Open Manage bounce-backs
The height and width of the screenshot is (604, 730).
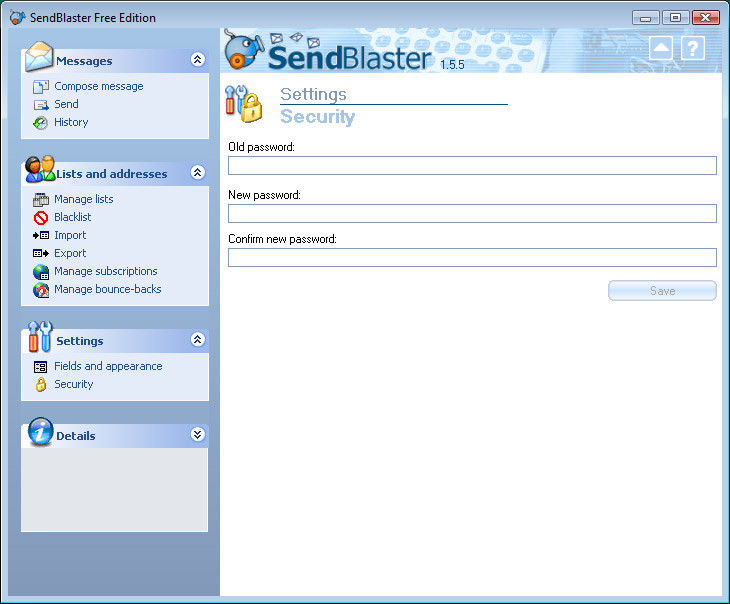point(108,289)
